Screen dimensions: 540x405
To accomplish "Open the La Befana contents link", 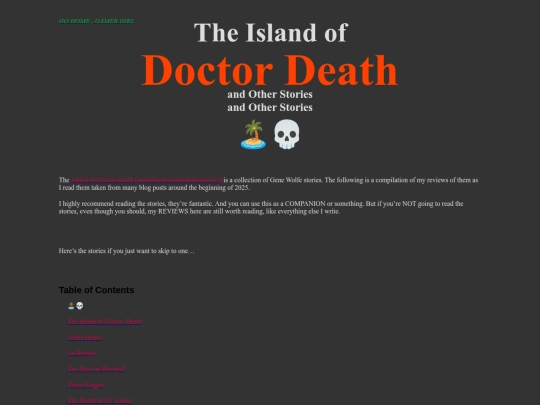I will coord(81,353).
